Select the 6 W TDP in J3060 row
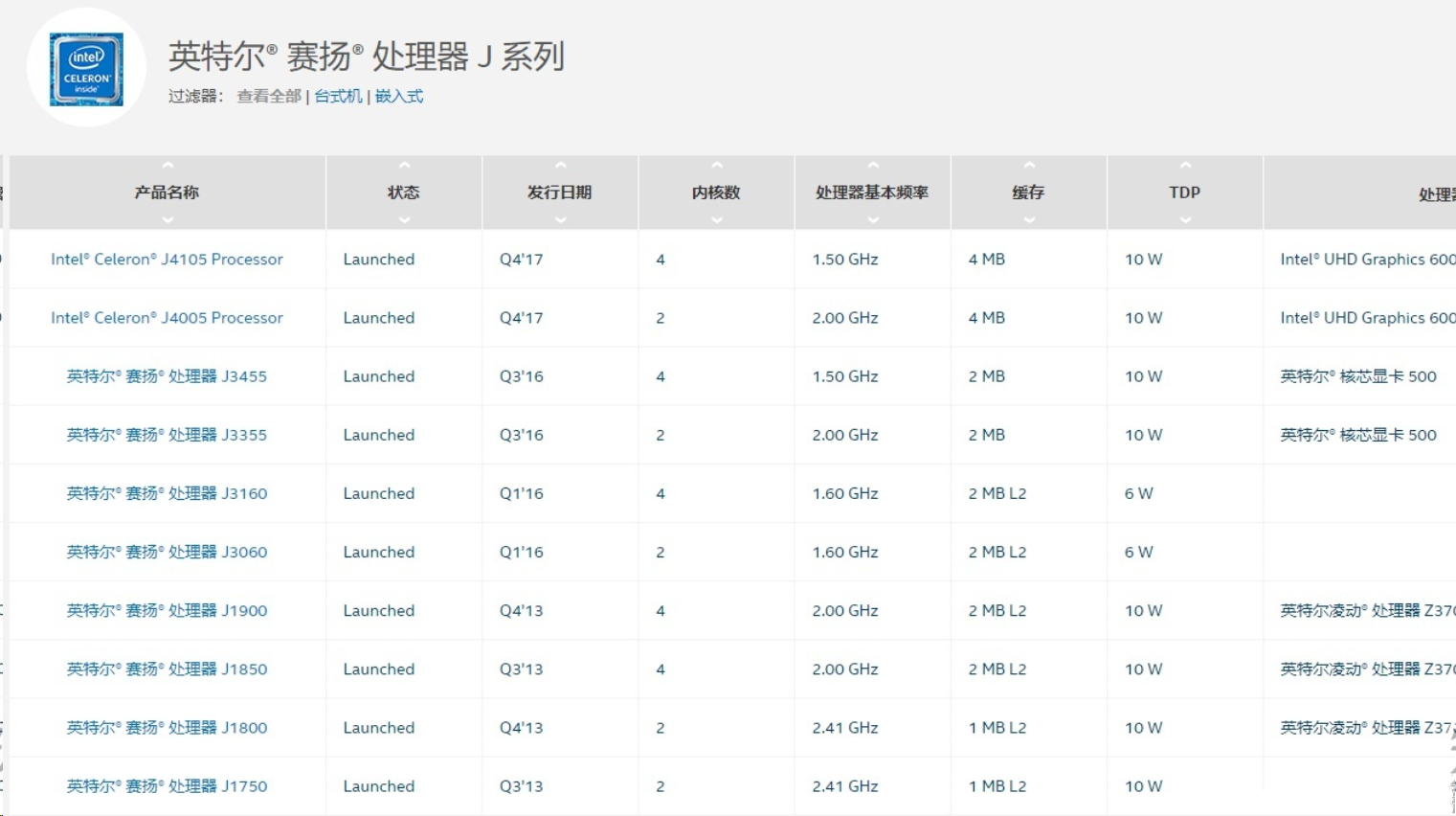Viewport: 1456px width, 816px height. 1139,552
